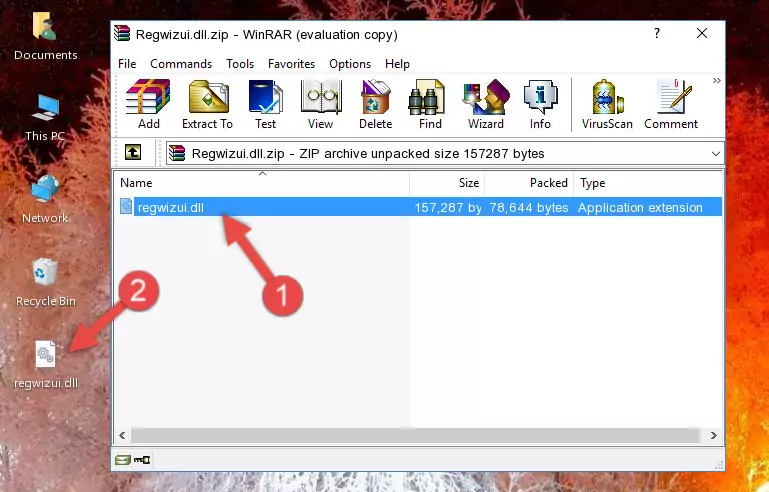Click the Add archive toolbar icon
Image resolution: width=769 pixels, height=492 pixels.
[x=148, y=104]
